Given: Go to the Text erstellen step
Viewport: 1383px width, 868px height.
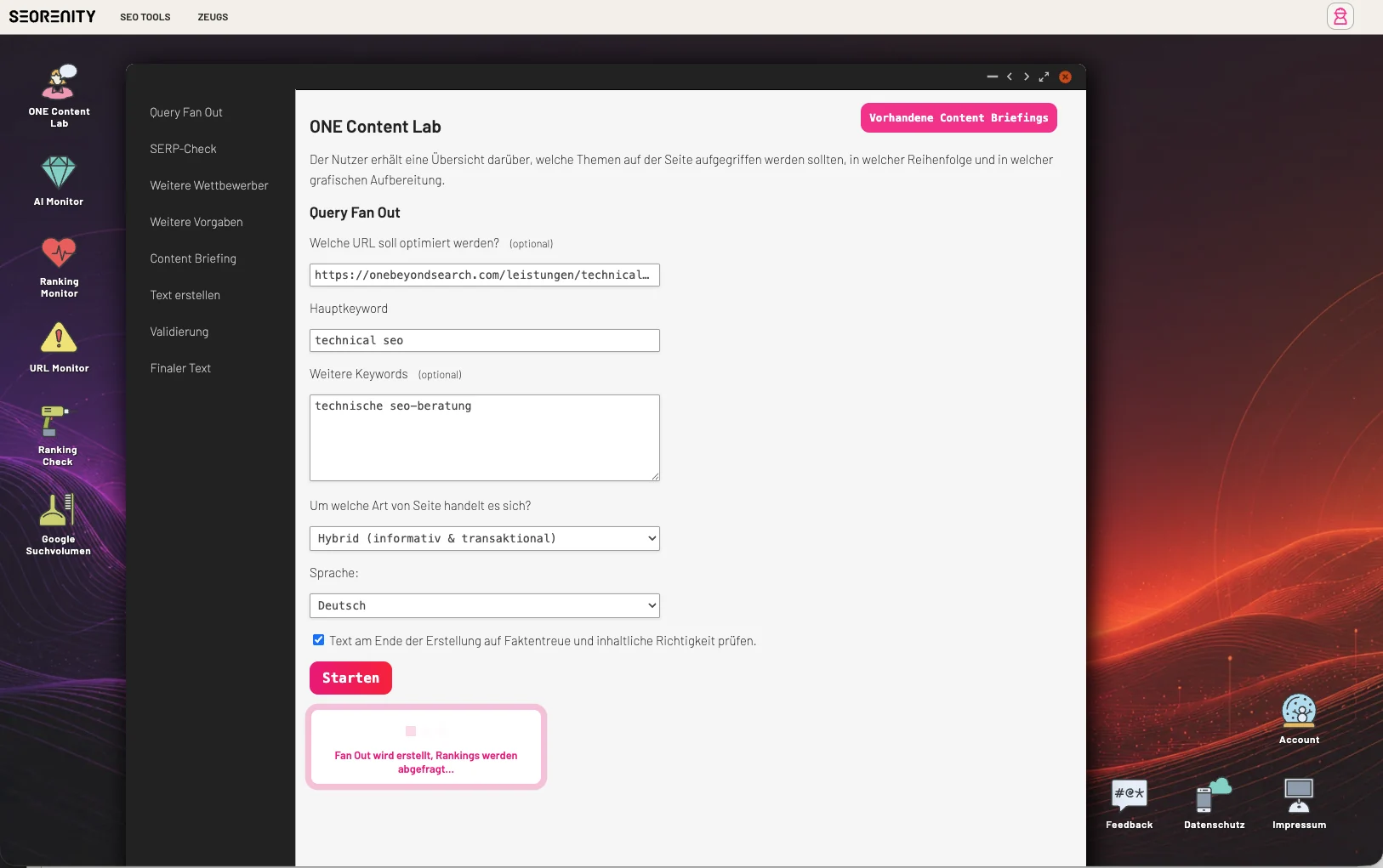Looking at the screenshot, I should pyautogui.click(x=185, y=295).
